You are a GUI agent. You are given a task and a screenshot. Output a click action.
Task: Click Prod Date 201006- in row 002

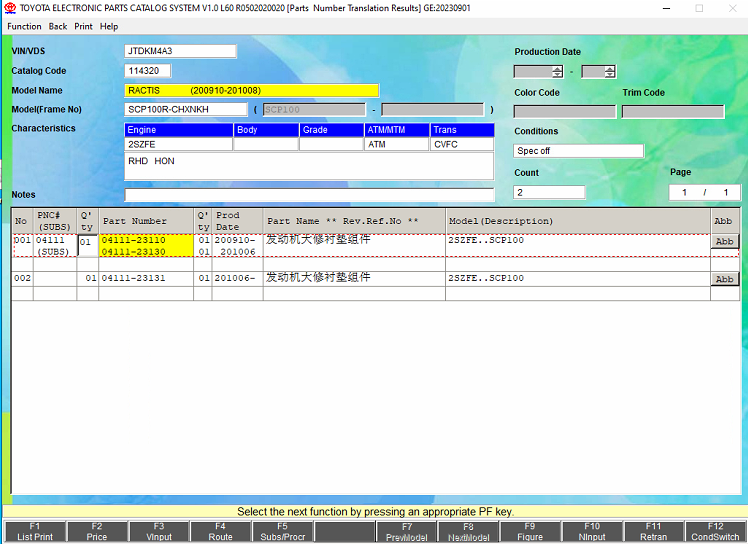pos(234,278)
